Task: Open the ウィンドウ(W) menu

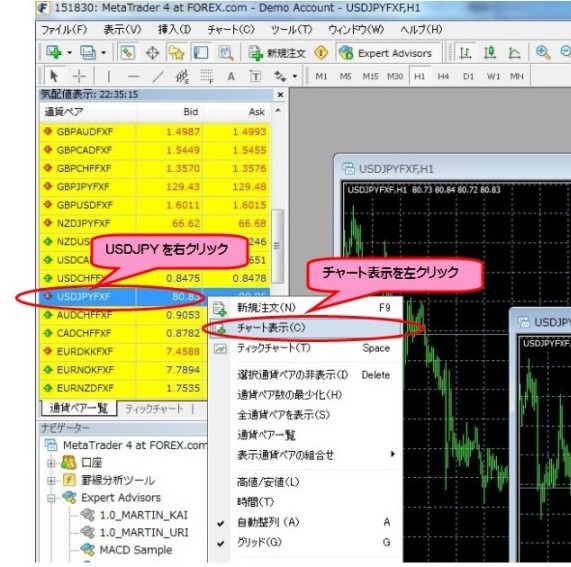Action: click(356, 29)
